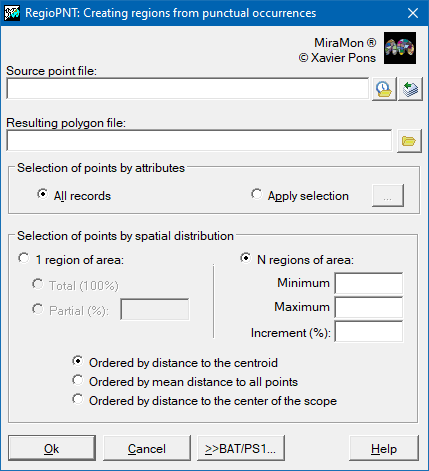Image resolution: width=429 pixels, height=471 pixels.
Task: Choose Ordered by mean distance to all points
Action: [185, 382]
